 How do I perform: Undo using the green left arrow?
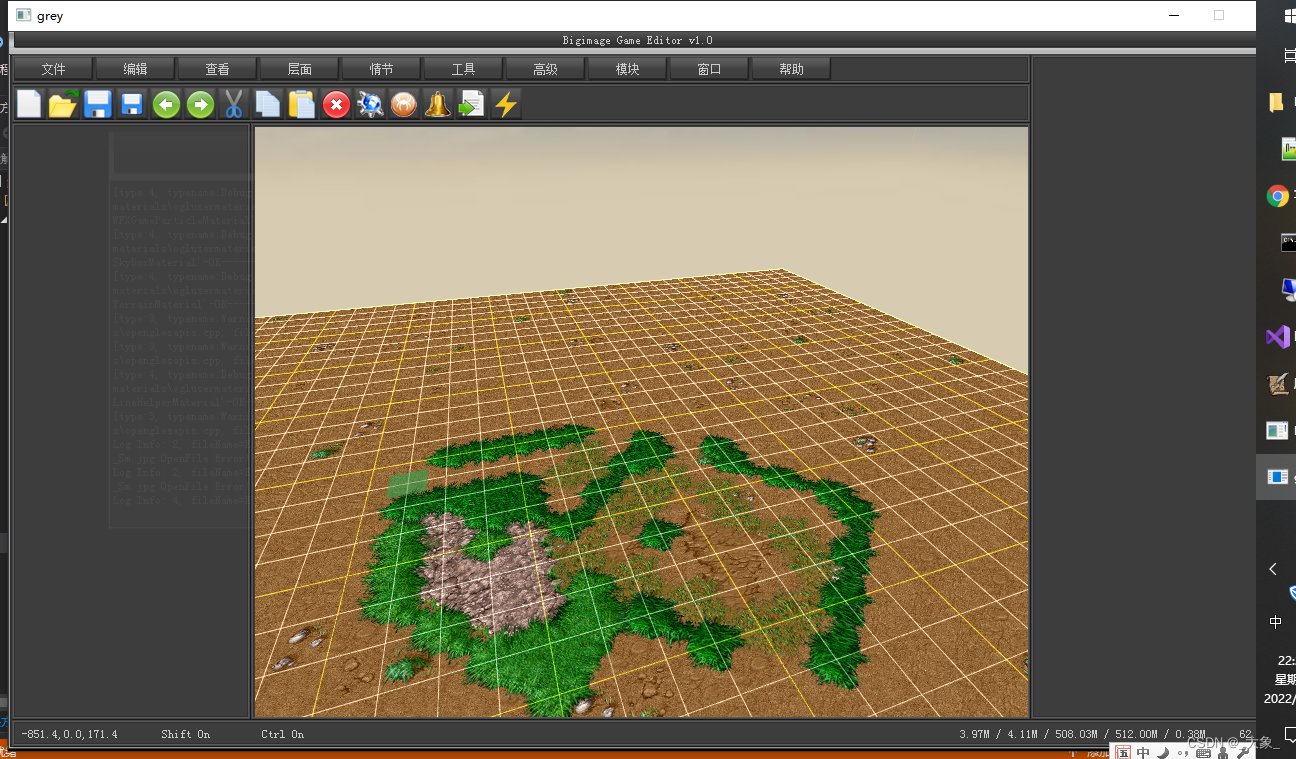[166, 104]
